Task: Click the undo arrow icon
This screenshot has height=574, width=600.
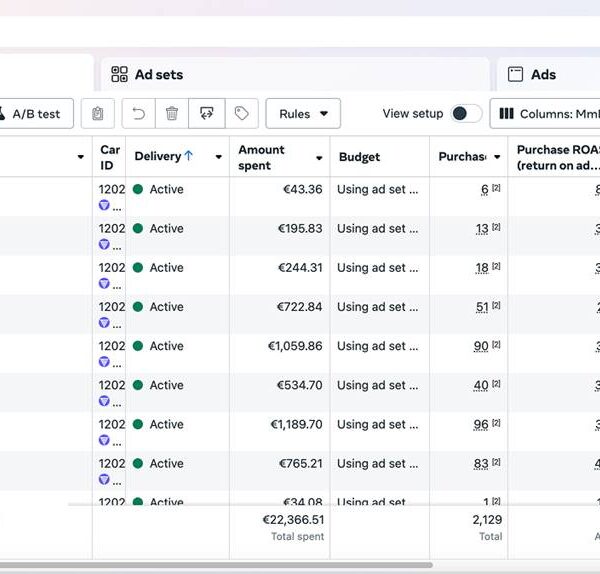Action: pos(138,114)
